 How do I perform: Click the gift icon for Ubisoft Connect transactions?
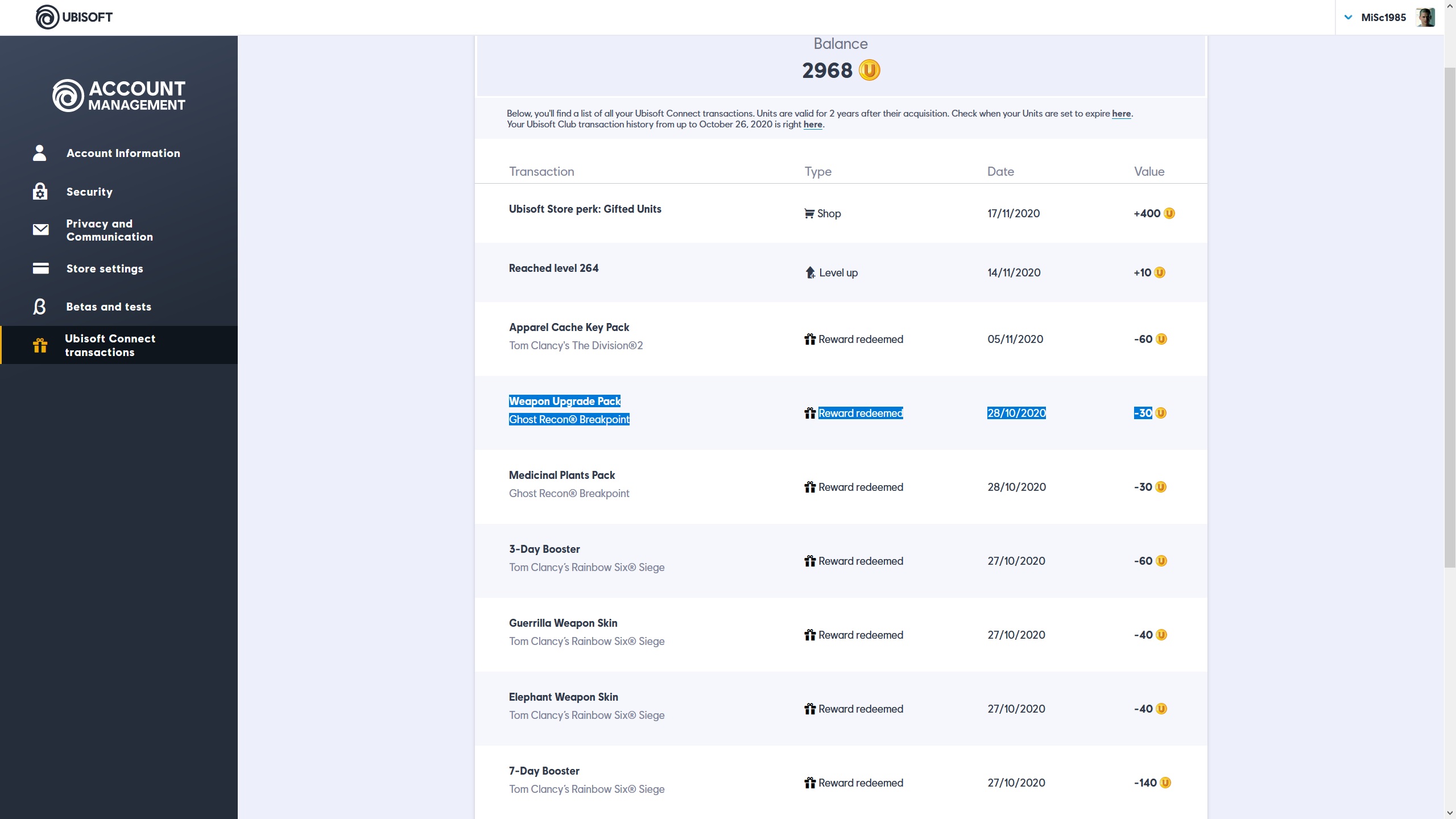click(x=40, y=345)
